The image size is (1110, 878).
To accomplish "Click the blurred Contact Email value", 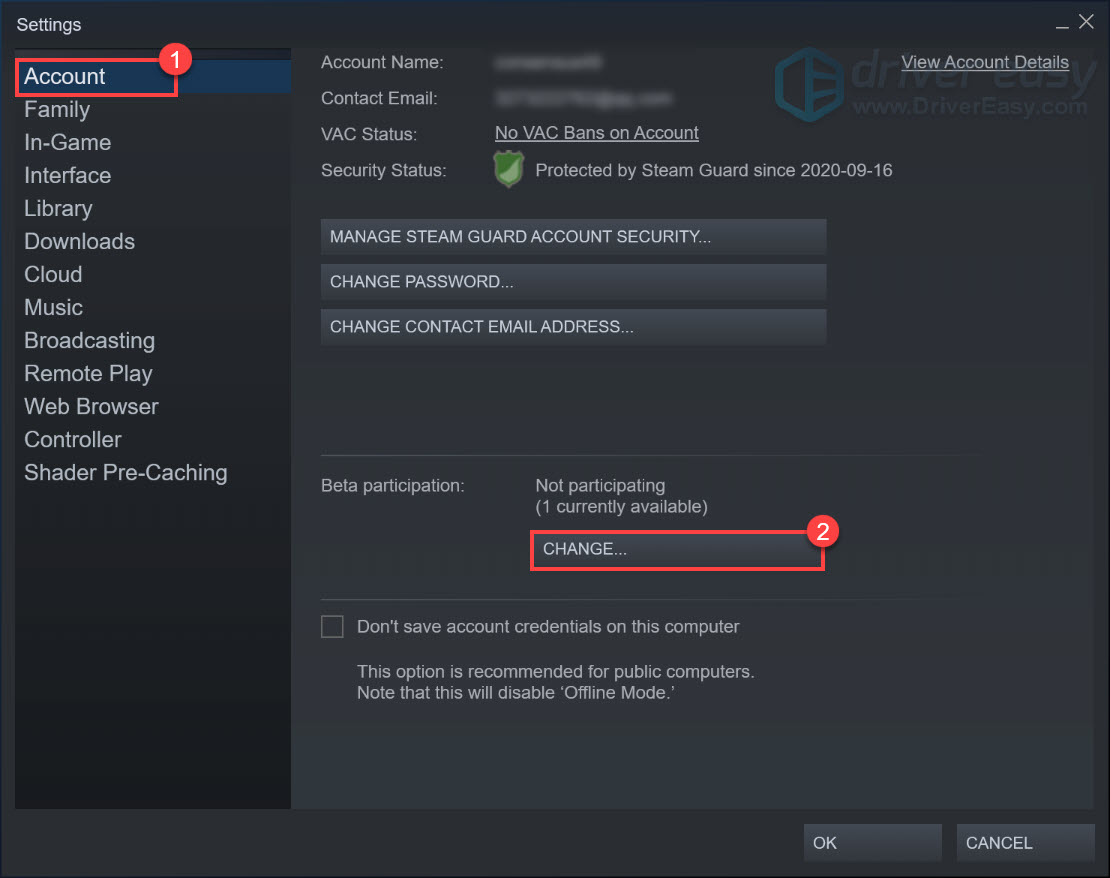I will point(583,98).
